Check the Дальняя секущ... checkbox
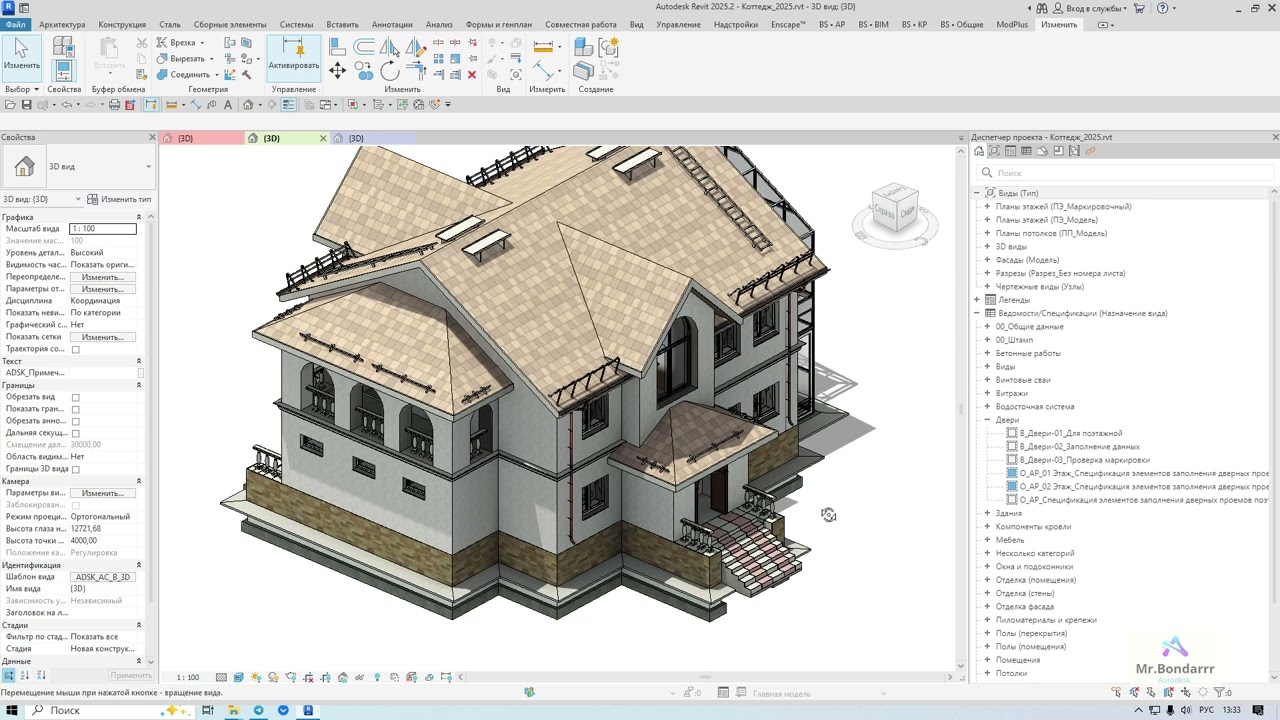Viewport: 1280px width, 720px height. 75,433
